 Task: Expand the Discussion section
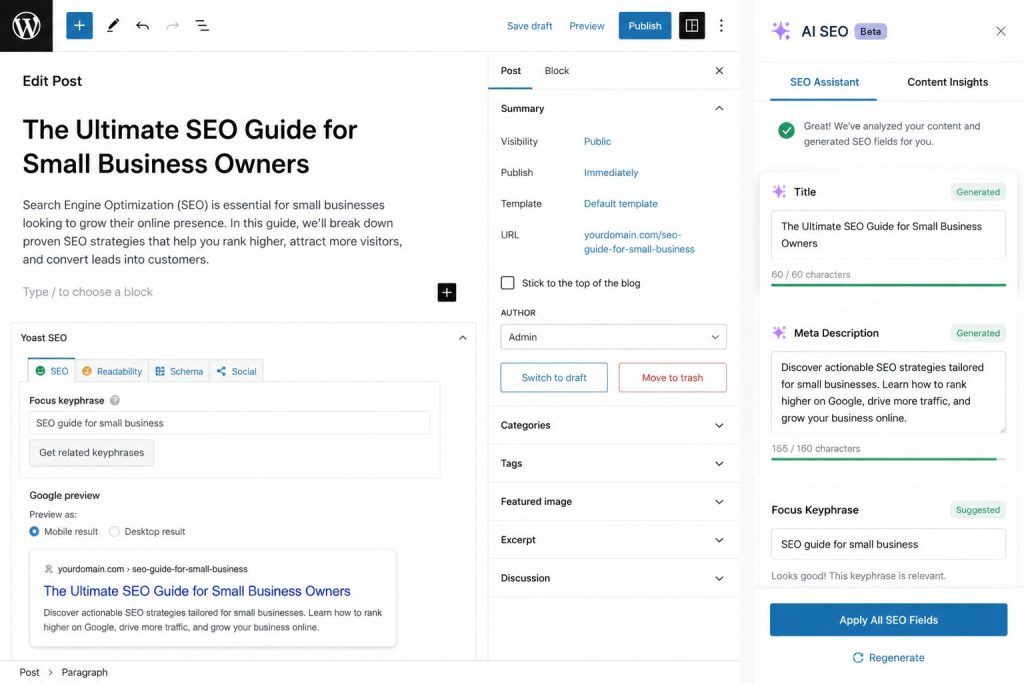(613, 578)
